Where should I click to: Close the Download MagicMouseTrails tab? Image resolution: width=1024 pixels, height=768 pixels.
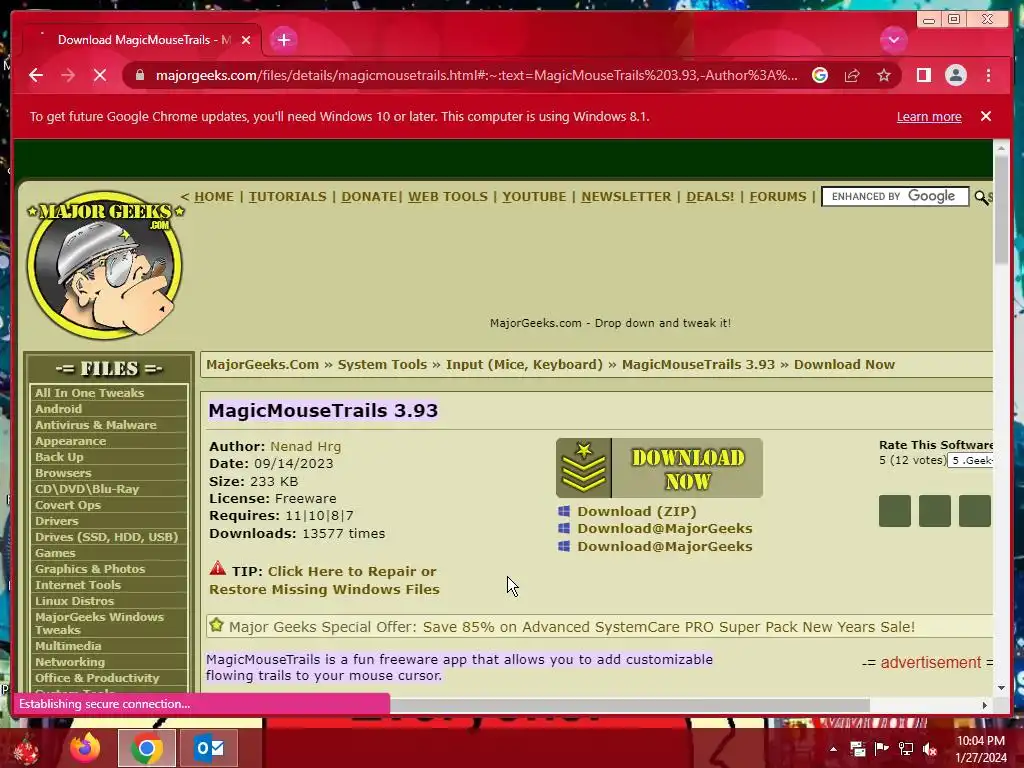(x=246, y=40)
